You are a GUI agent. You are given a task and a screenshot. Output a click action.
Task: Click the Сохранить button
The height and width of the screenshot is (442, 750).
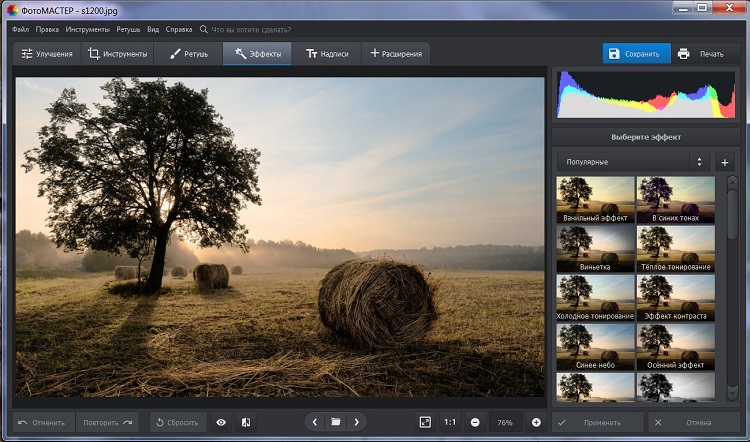637,54
